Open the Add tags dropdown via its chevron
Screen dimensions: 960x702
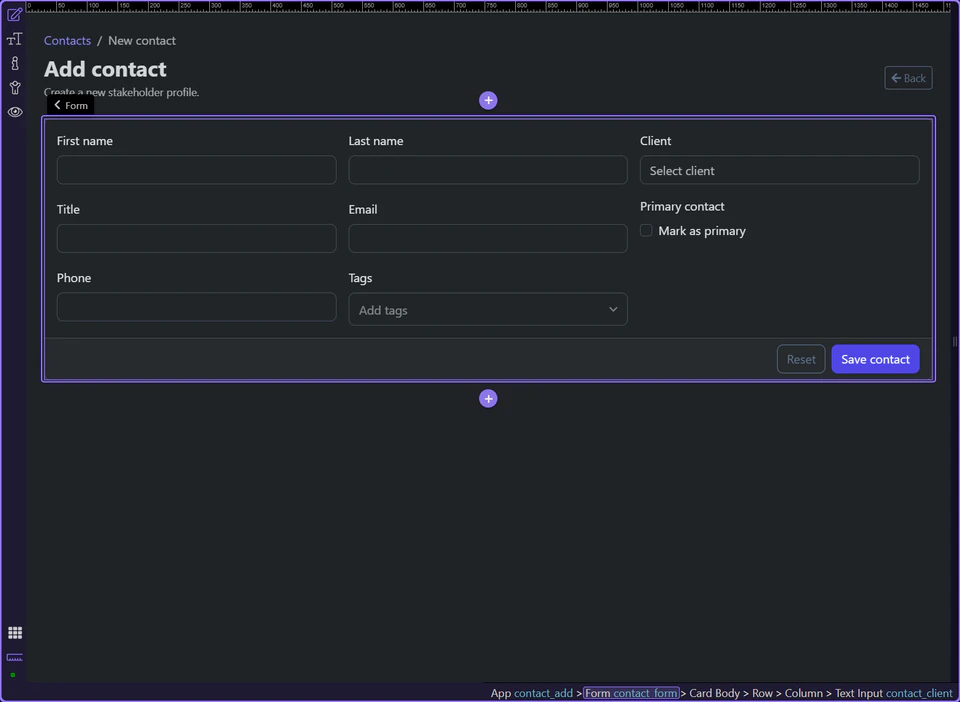click(613, 309)
